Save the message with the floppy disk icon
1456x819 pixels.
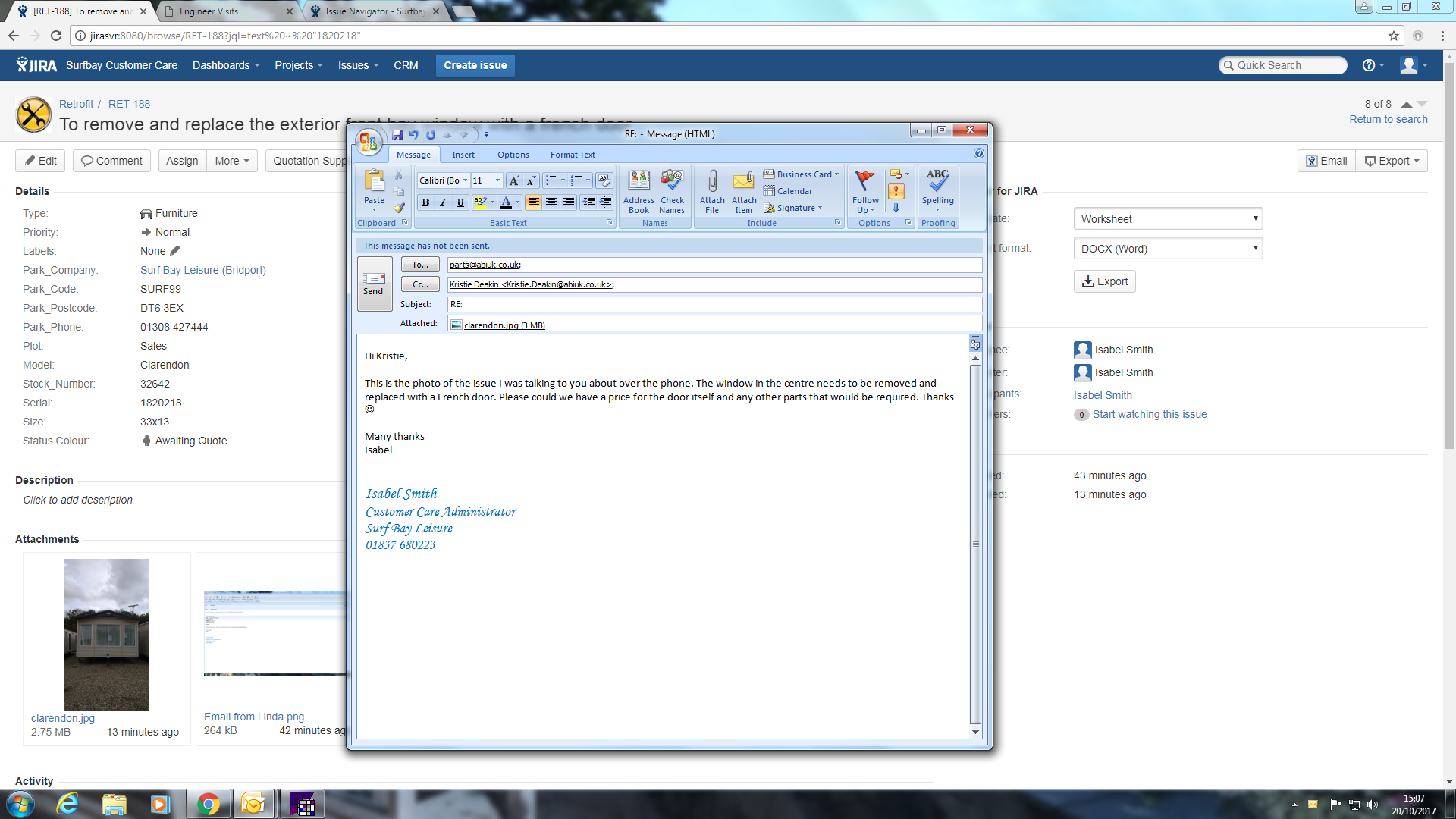[397, 135]
